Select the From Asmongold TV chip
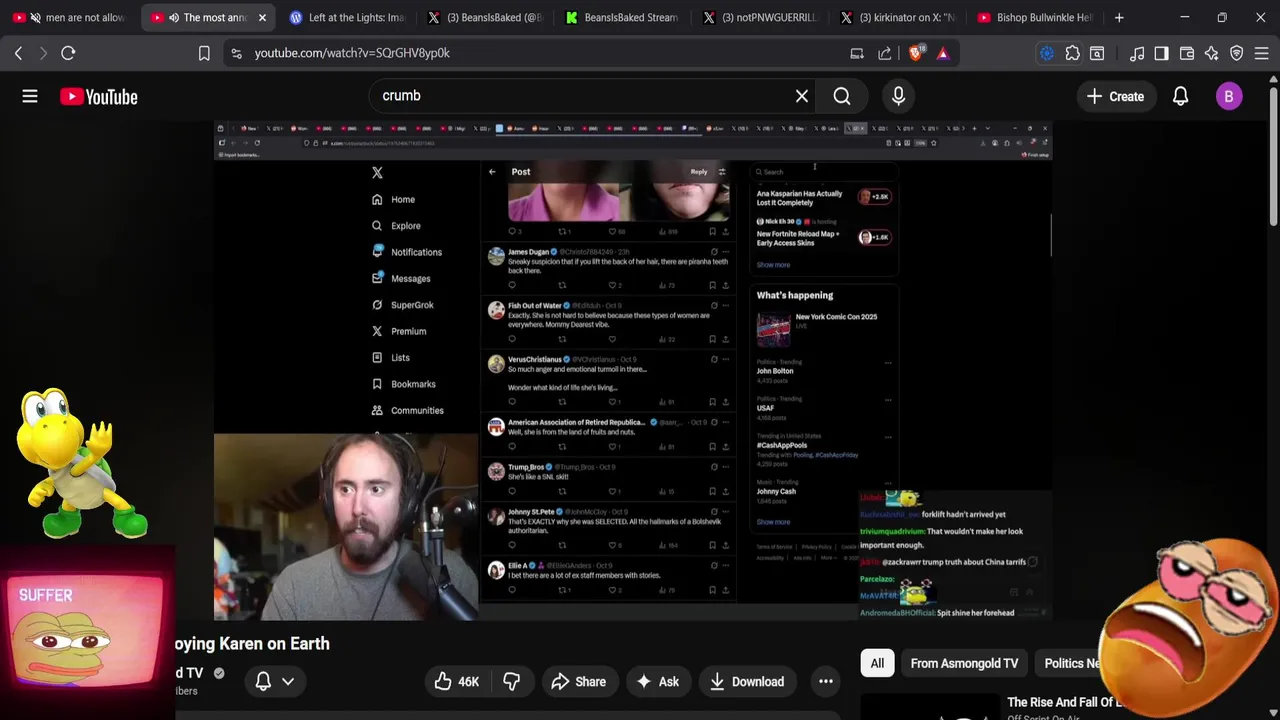This screenshot has width=1280, height=720. (x=964, y=663)
